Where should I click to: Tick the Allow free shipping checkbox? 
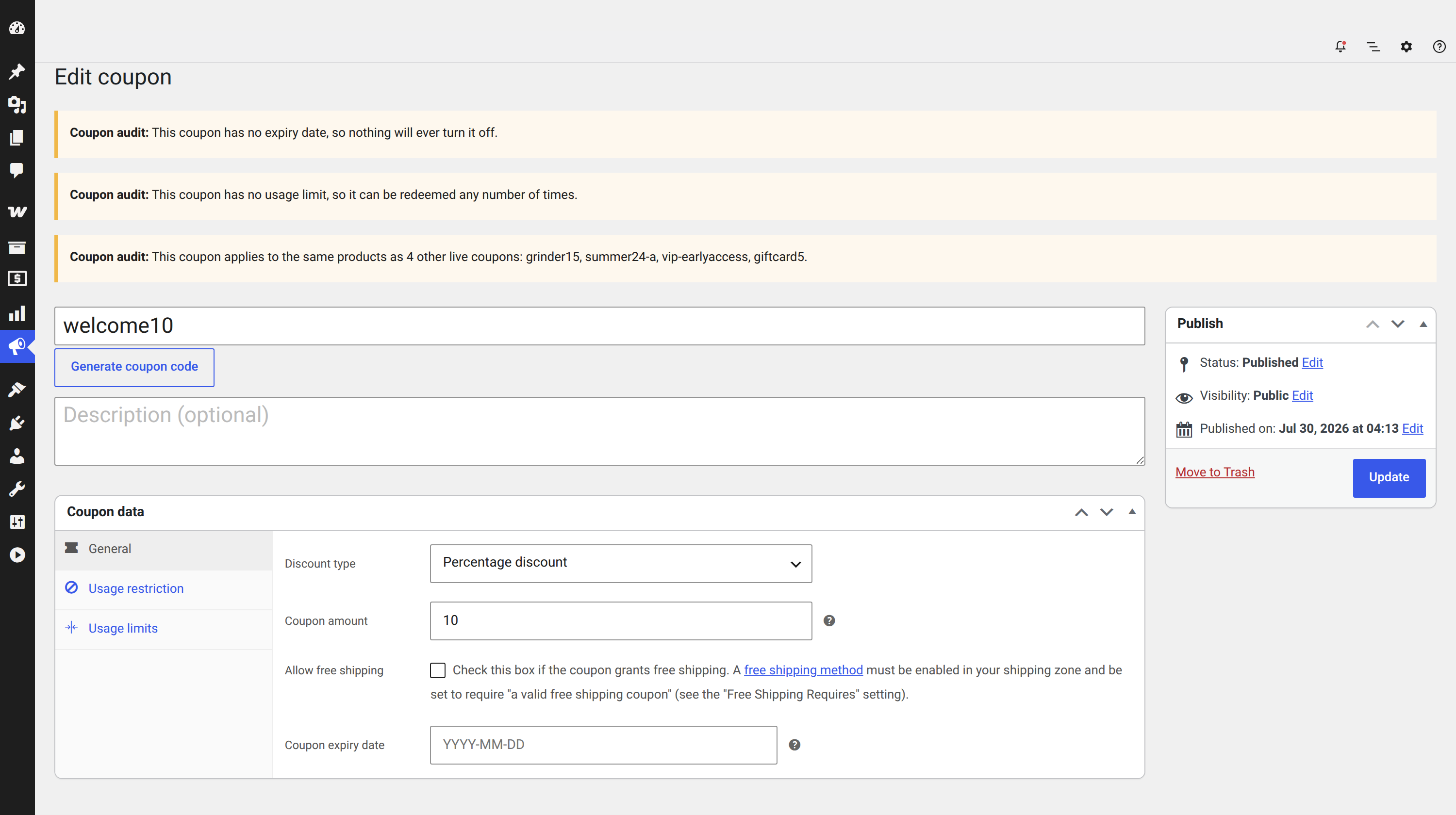(437, 670)
